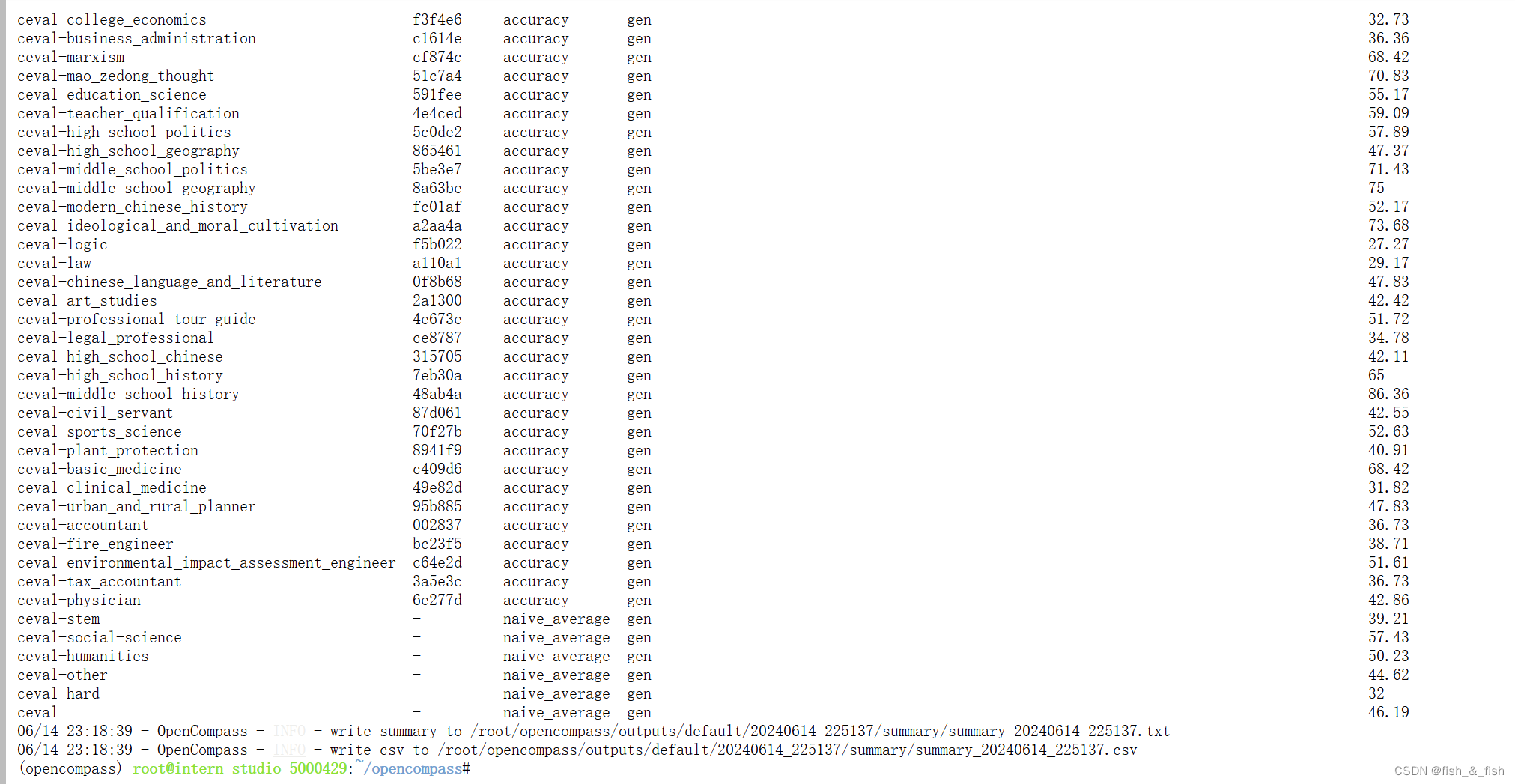
Task: Click score 34.78 for legal_professional
Action: click(x=1388, y=338)
